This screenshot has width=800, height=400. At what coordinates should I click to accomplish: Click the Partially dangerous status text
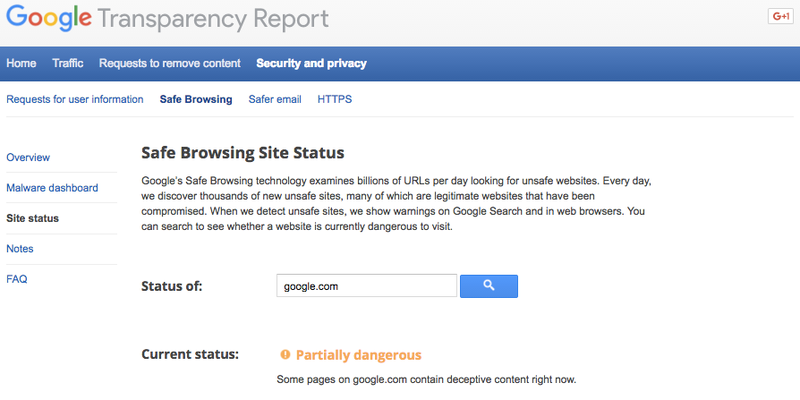[x=359, y=355]
